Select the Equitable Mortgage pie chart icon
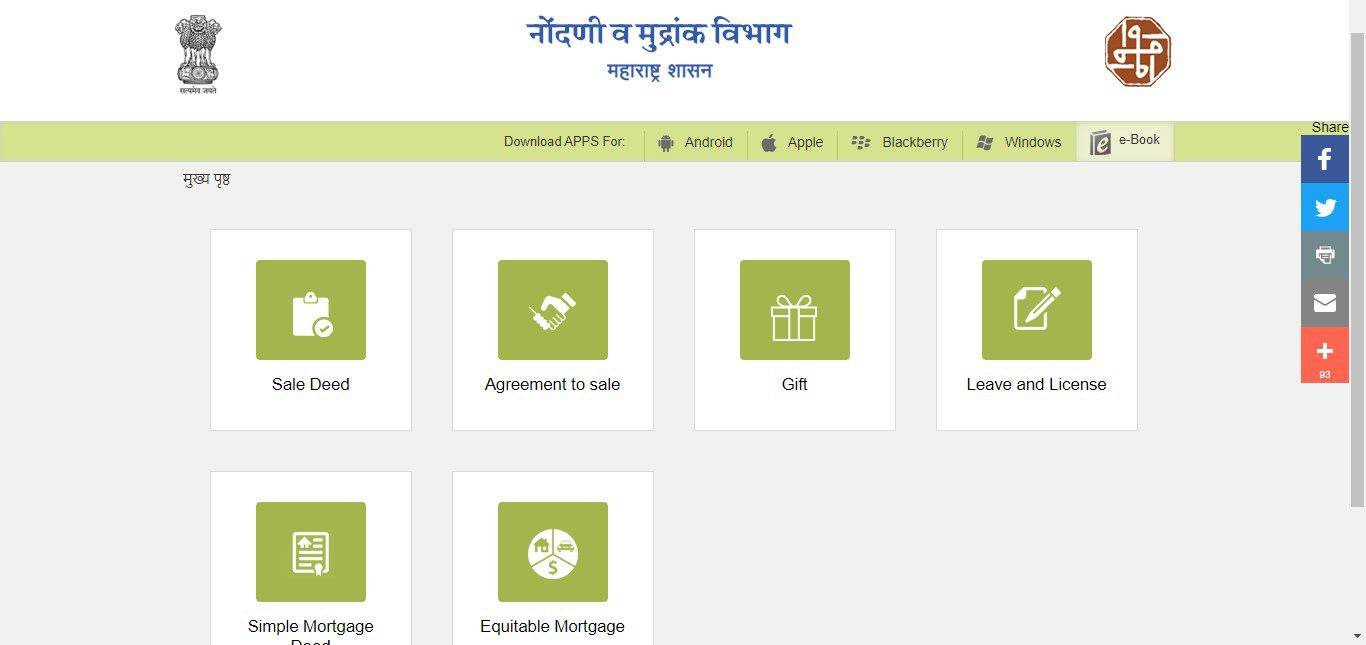The image size is (1366, 645). point(553,552)
